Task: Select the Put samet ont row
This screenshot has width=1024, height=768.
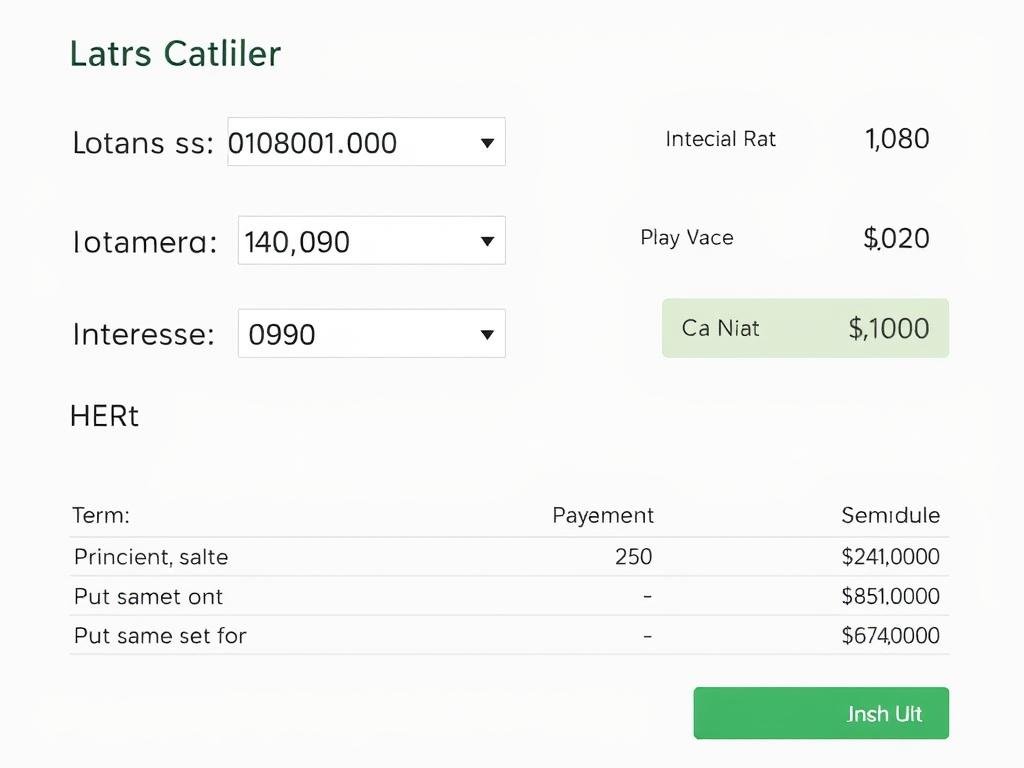Action: pos(148,596)
